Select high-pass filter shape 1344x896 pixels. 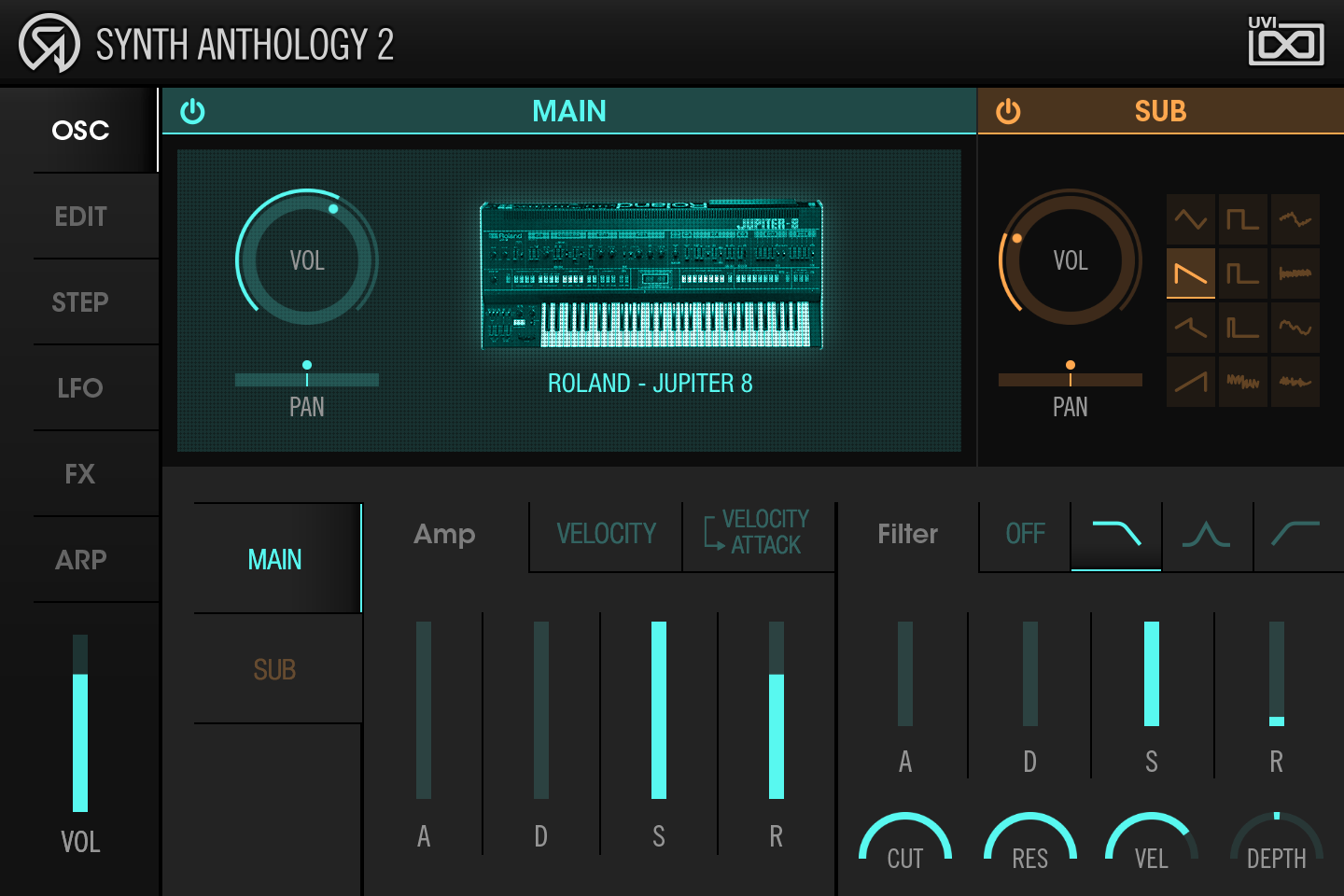pos(1297,535)
